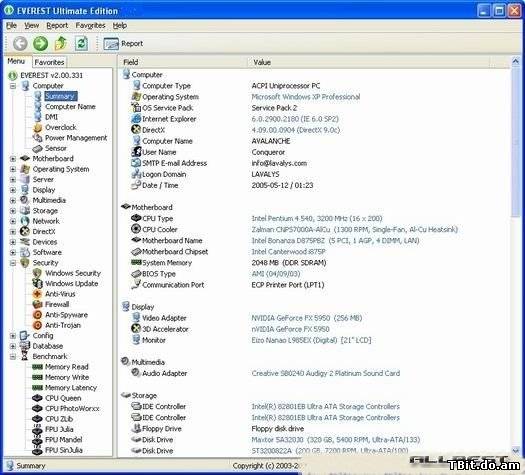Select the Database tree node
This screenshot has width=525, height=475.
[x=48, y=346]
